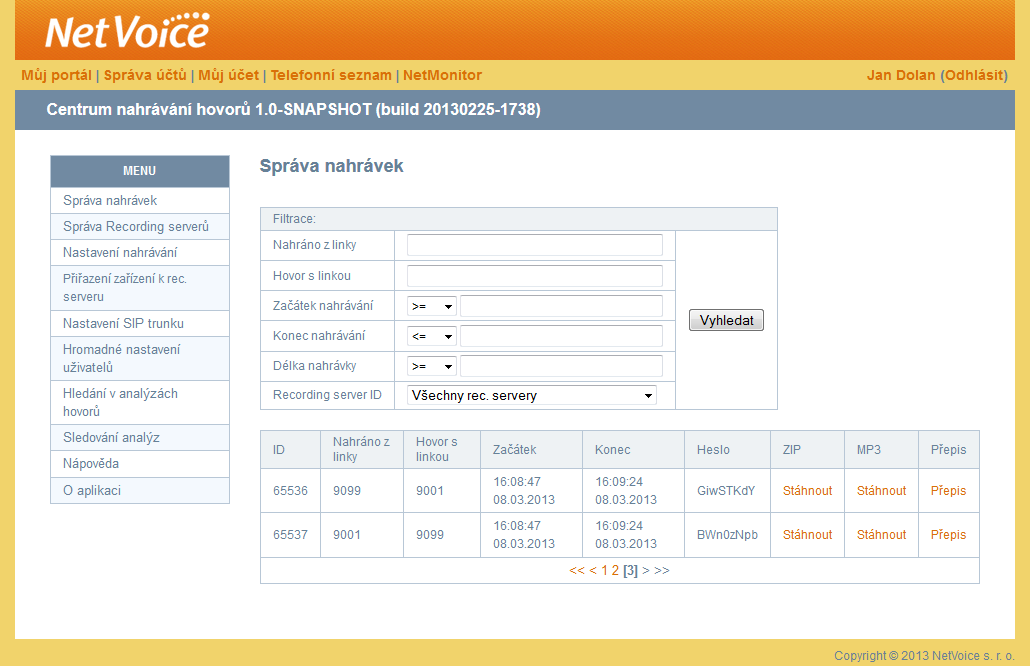This screenshot has width=1030, height=666.
Task: Open Konec nahrávání operator dropdown
Action: click(432, 336)
